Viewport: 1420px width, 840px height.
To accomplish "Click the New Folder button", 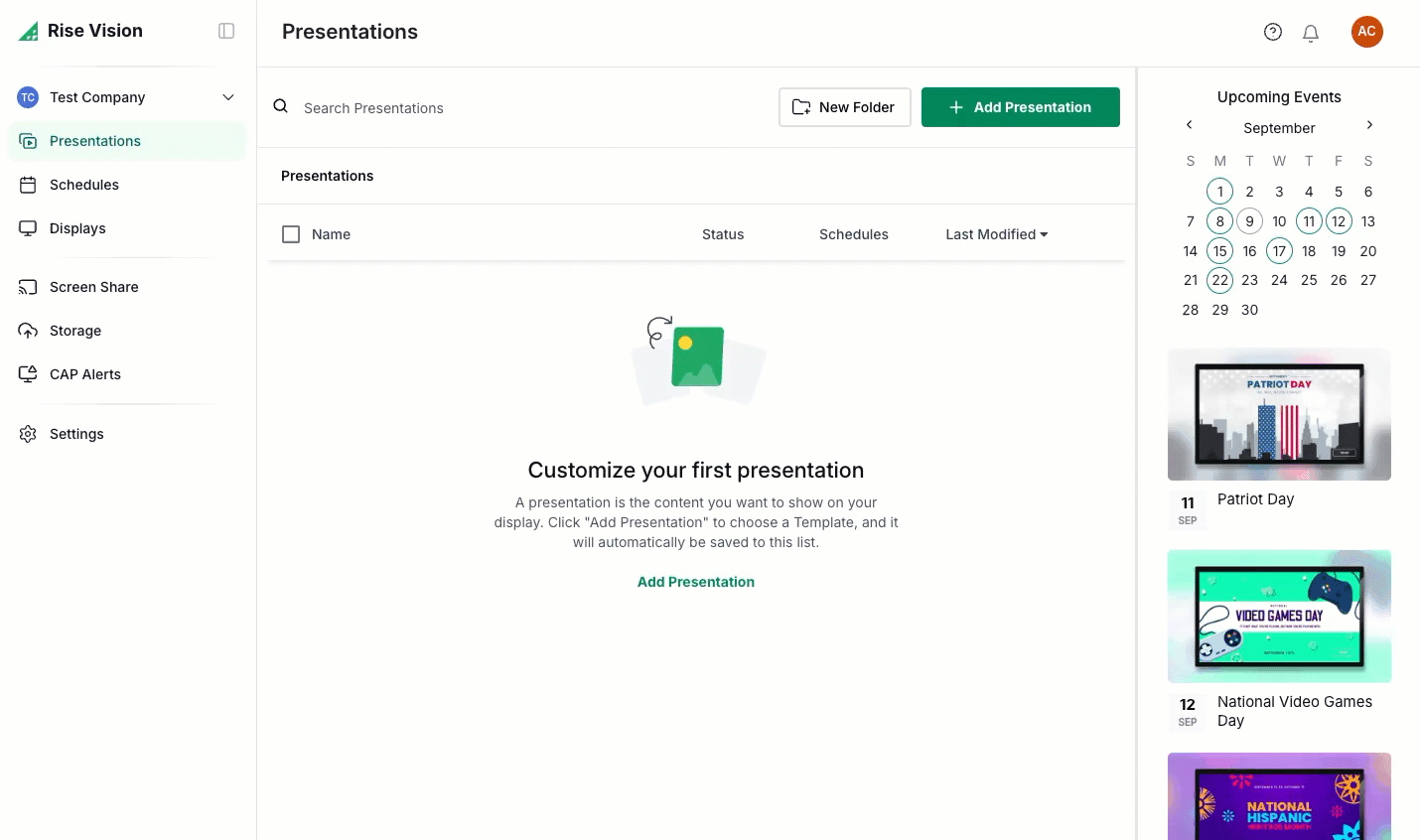I will tap(844, 107).
